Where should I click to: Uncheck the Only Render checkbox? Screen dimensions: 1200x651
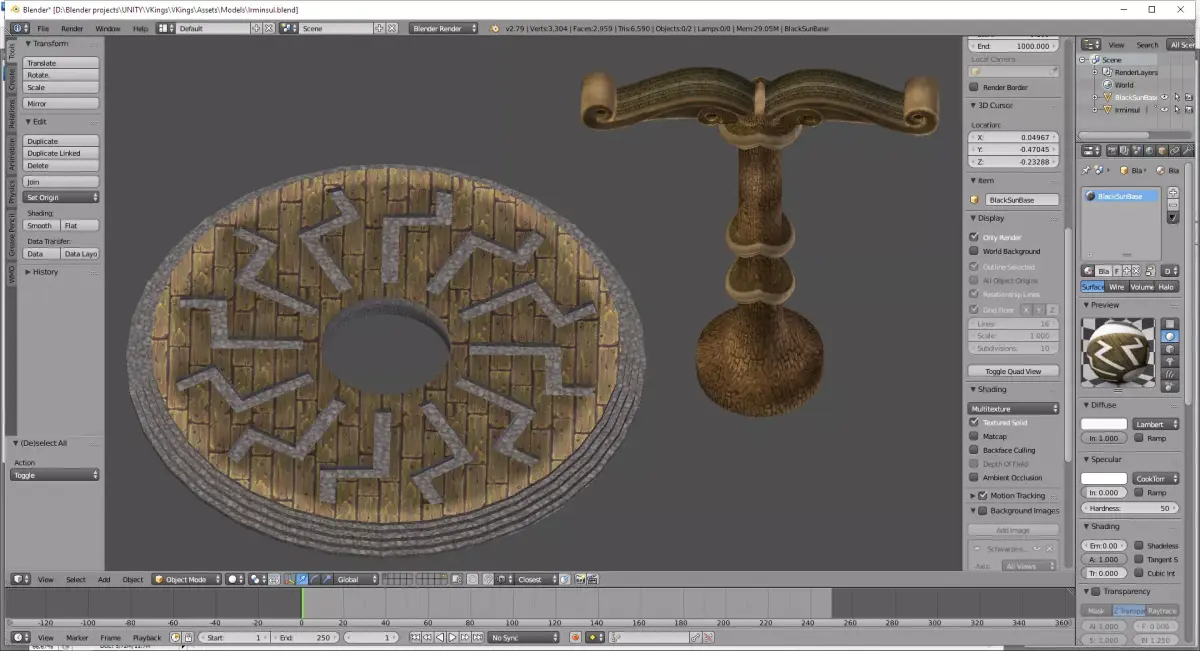pyautogui.click(x=974, y=237)
